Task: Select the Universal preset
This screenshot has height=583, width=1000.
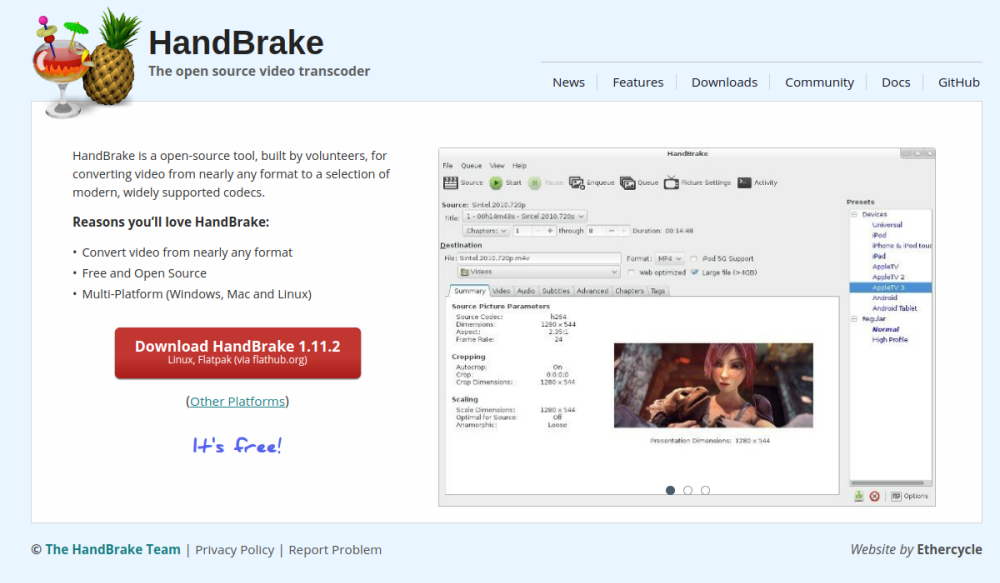Action: (887, 225)
